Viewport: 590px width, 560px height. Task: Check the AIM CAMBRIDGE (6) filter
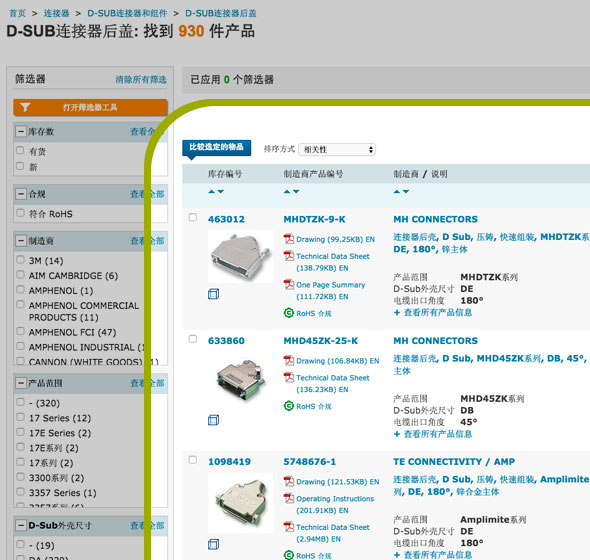pos(20,274)
